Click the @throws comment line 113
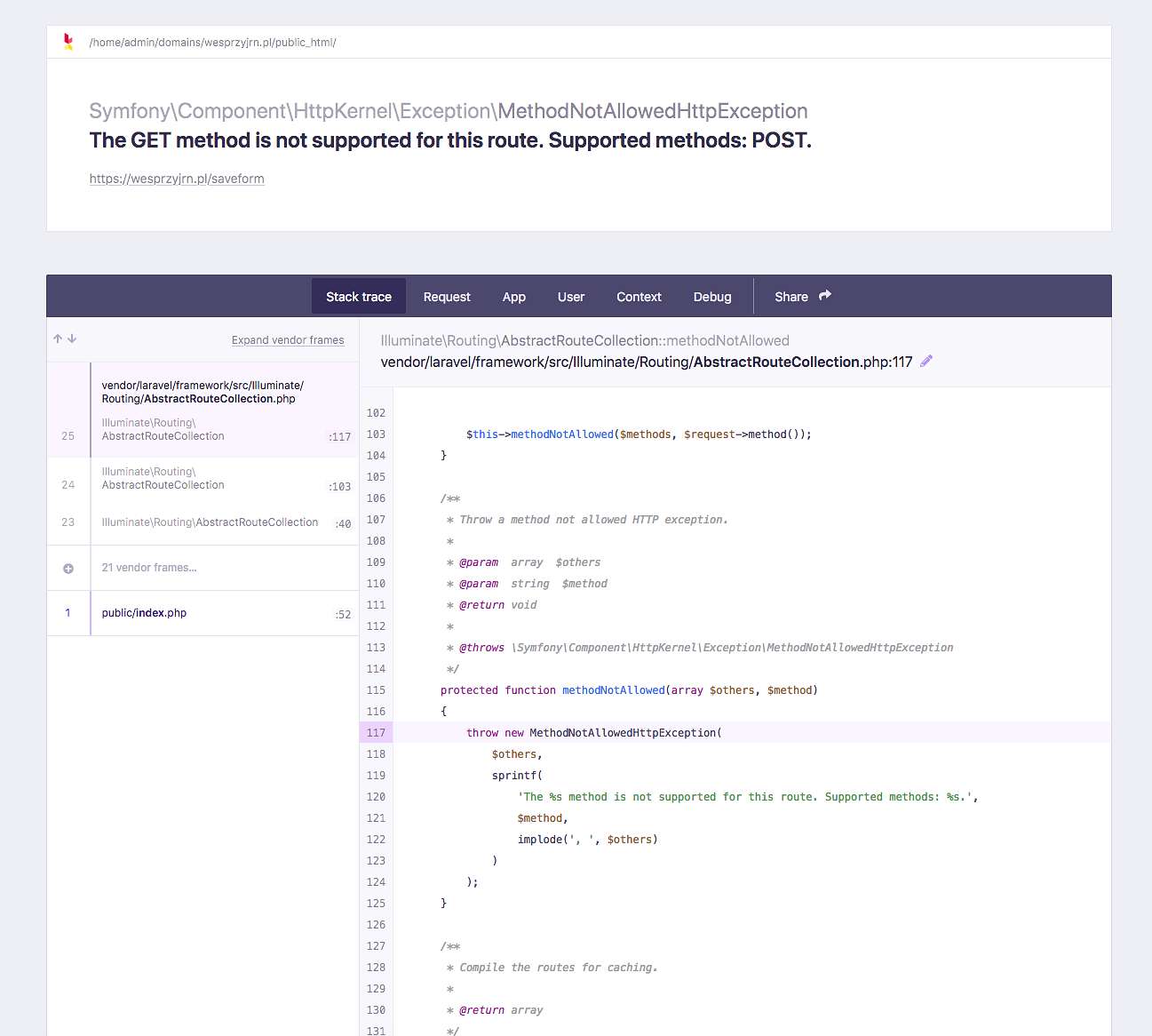The image size is (1152, 1036). (700, 648)
